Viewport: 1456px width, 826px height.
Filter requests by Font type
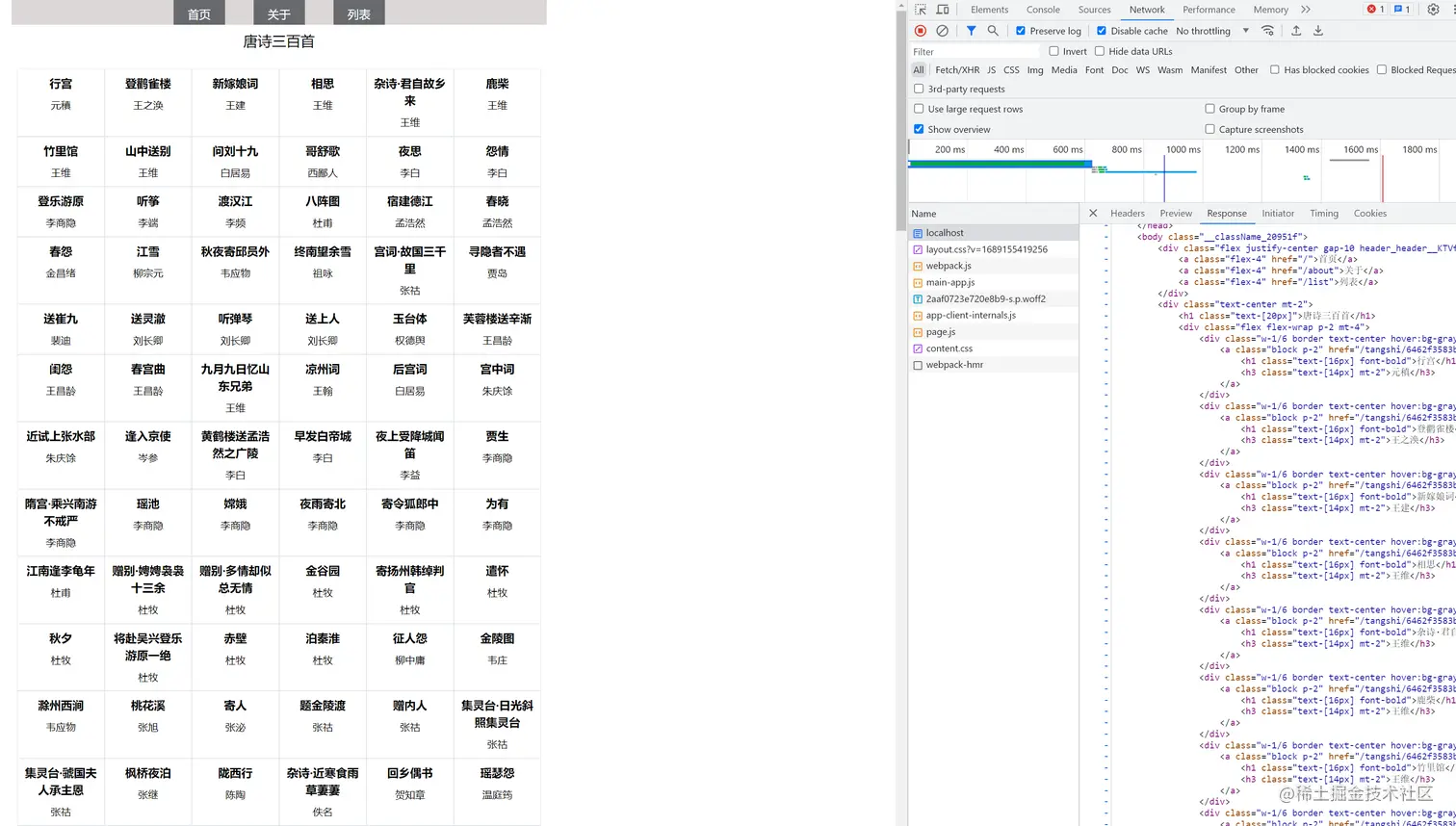click(x=1094, y=69)
